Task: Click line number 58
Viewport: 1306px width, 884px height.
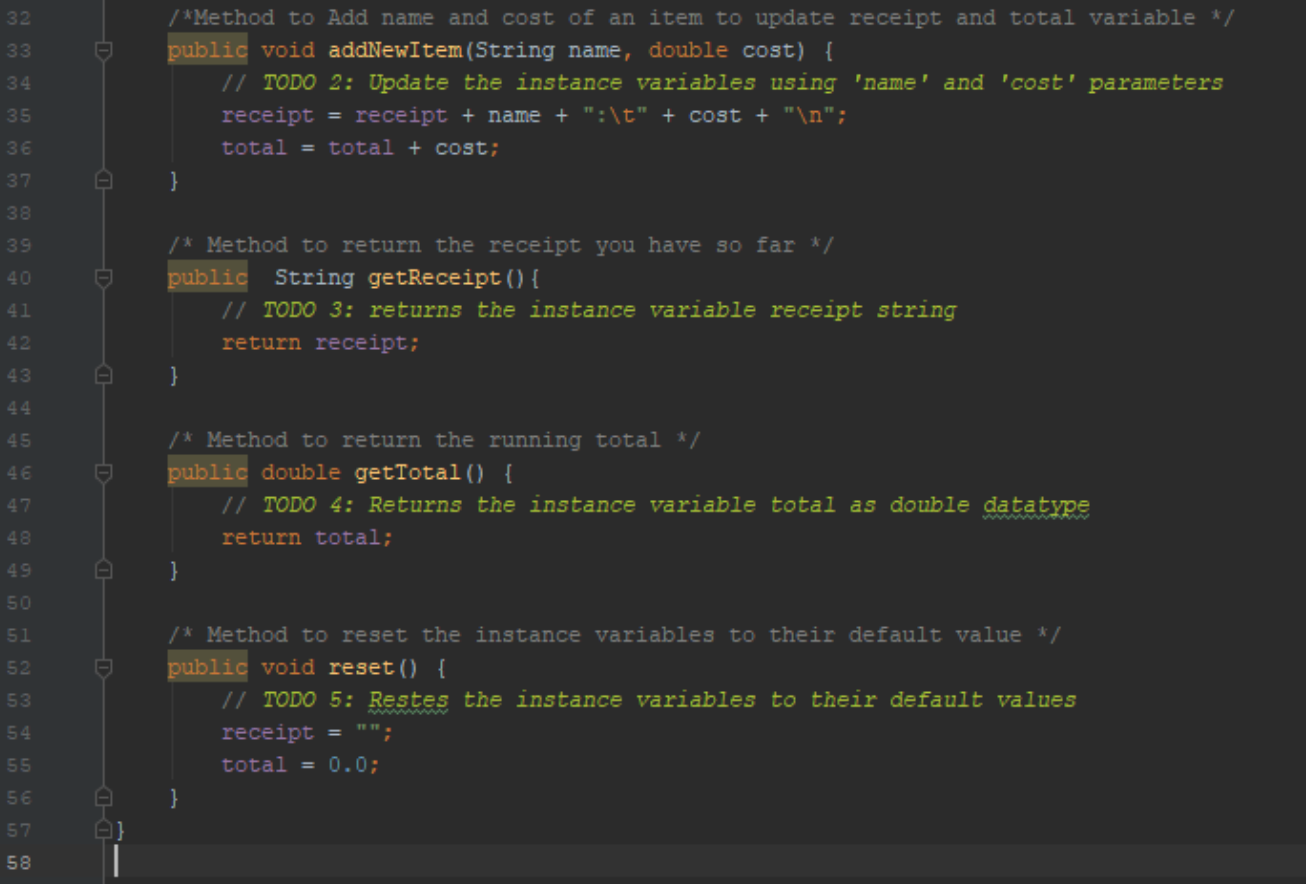Action: pyautogui.click(x=18, y=862)
